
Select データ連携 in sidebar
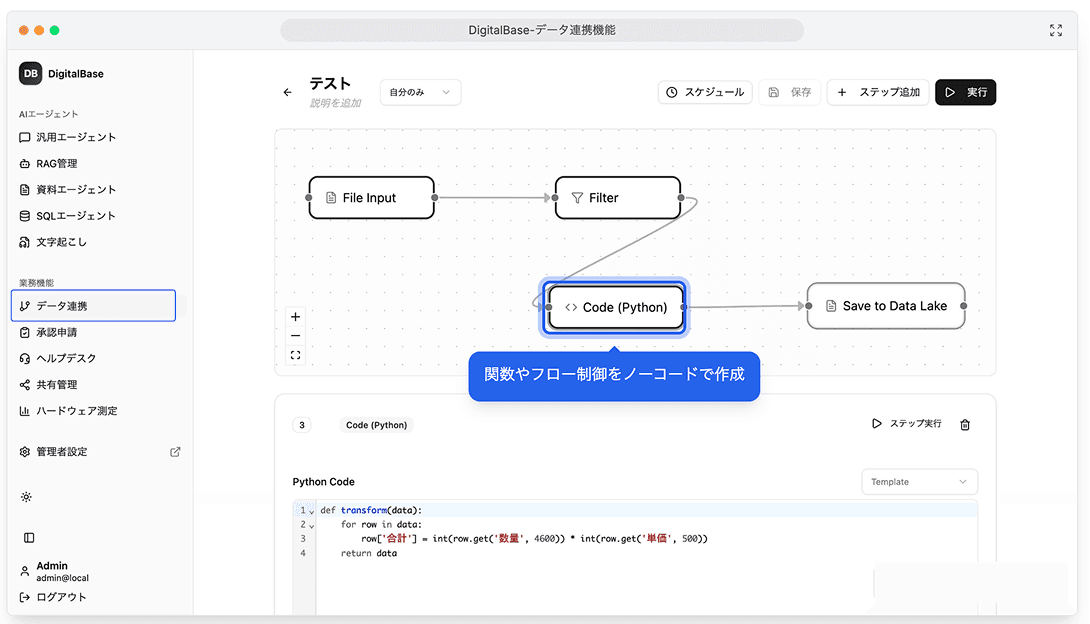[93, 306]
